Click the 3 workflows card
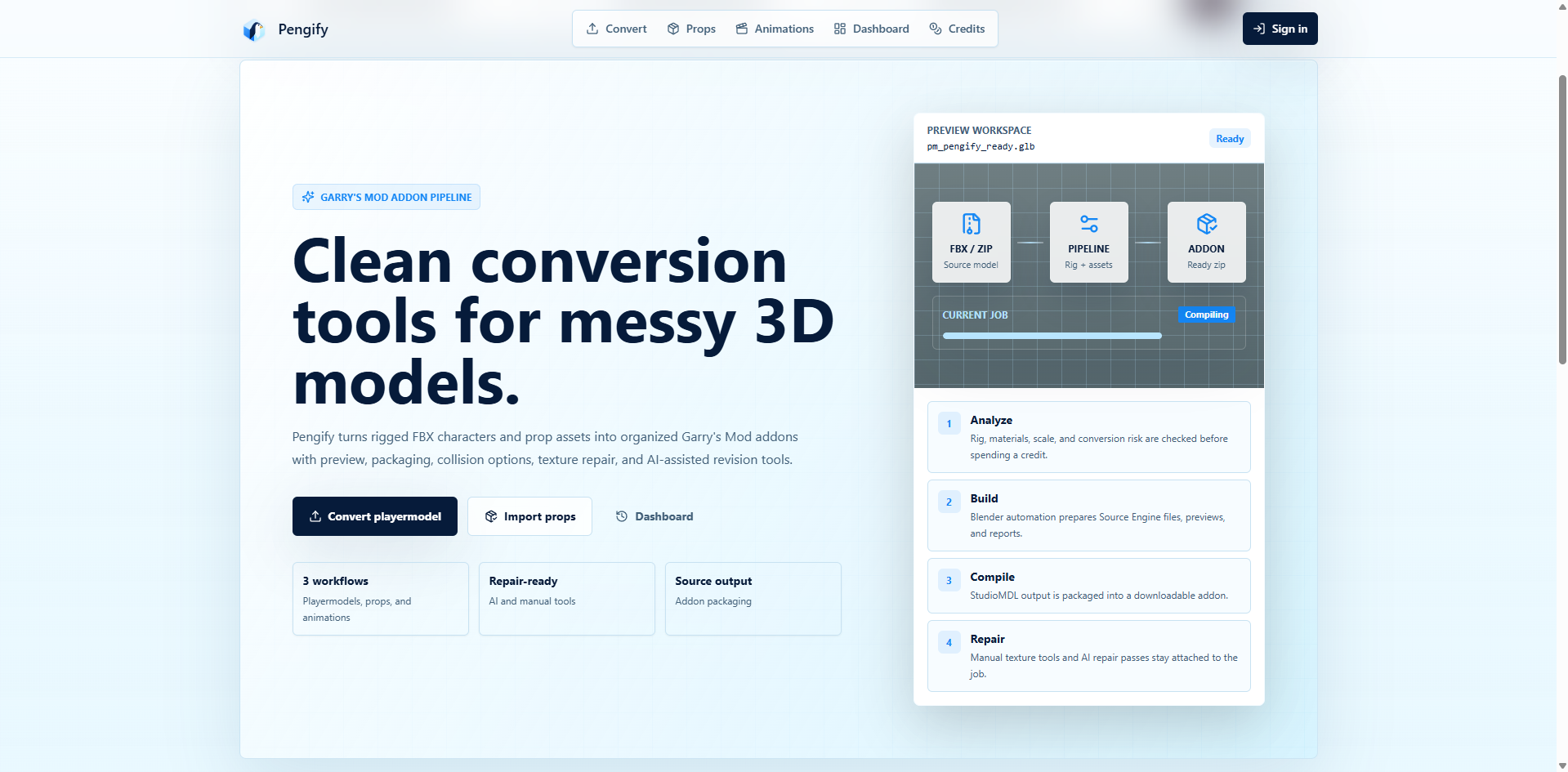 click(381, 599)
